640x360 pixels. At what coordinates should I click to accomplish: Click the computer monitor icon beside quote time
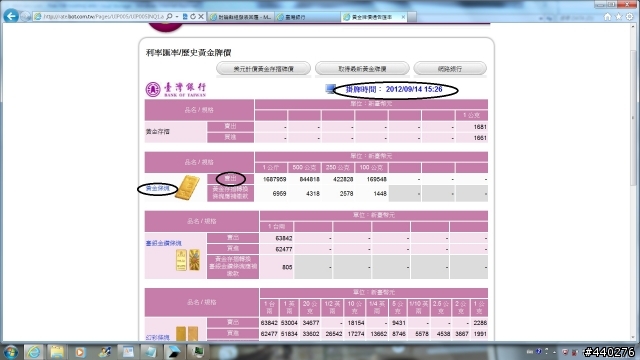(x=330, y=89)
